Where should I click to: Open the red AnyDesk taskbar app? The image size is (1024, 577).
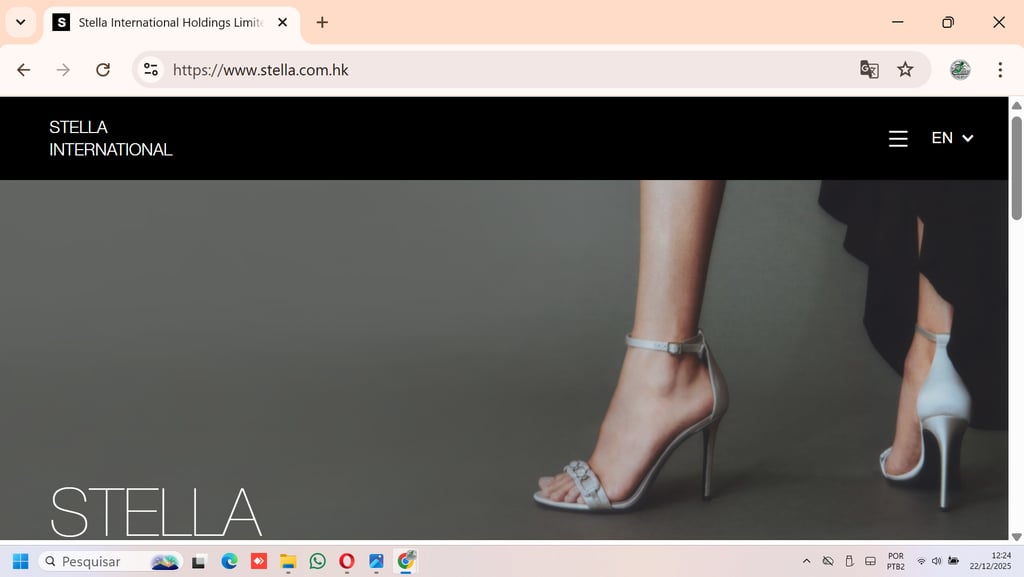tap(259, 561)
